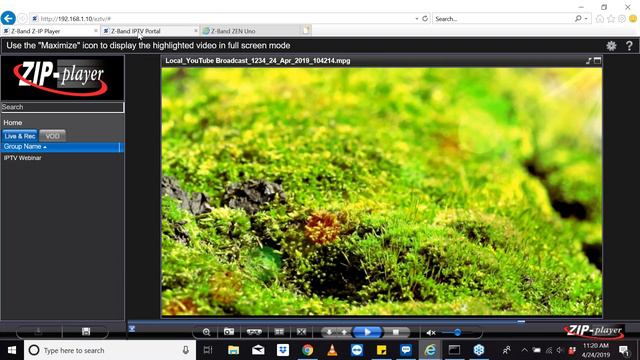Viewport: 640px width, 360px height.
Task: Take a snapshot with camera icon
Action: [x=229, y=332]
